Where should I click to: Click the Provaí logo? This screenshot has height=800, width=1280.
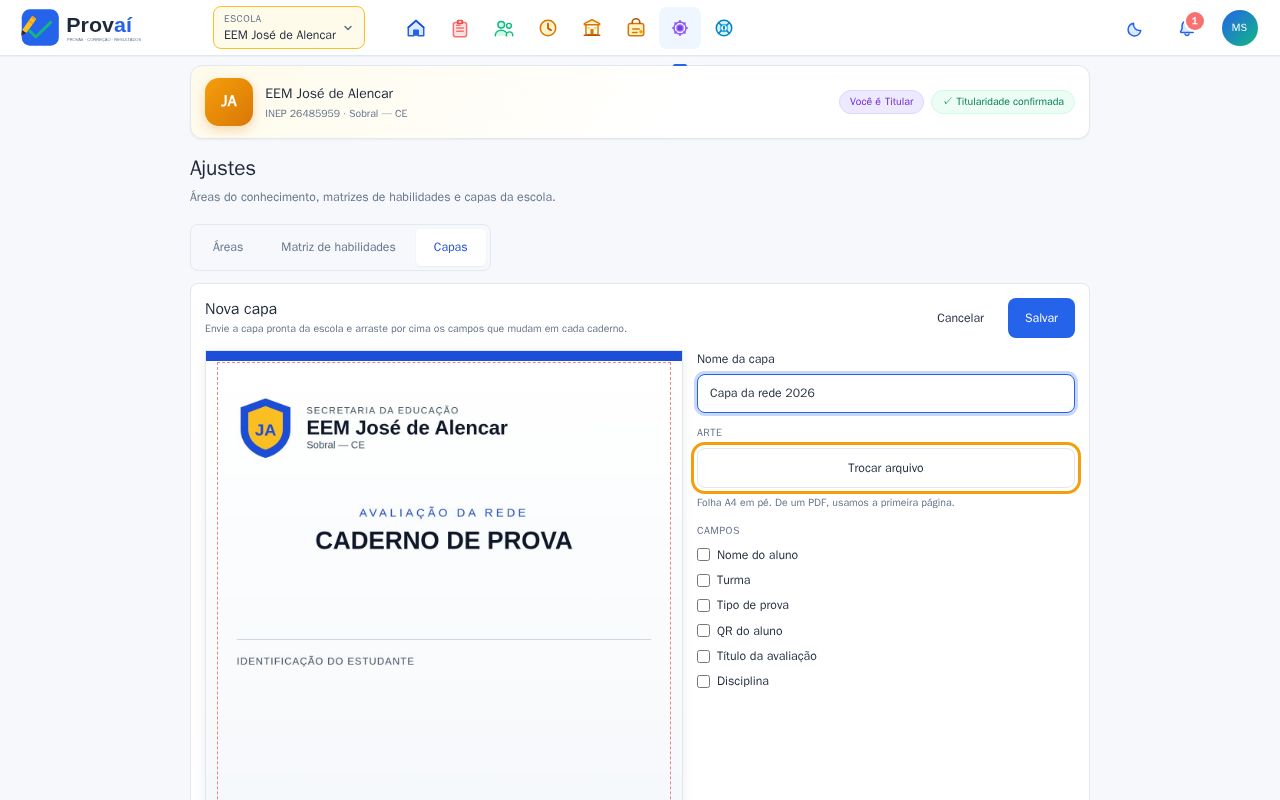pos(81,27)
